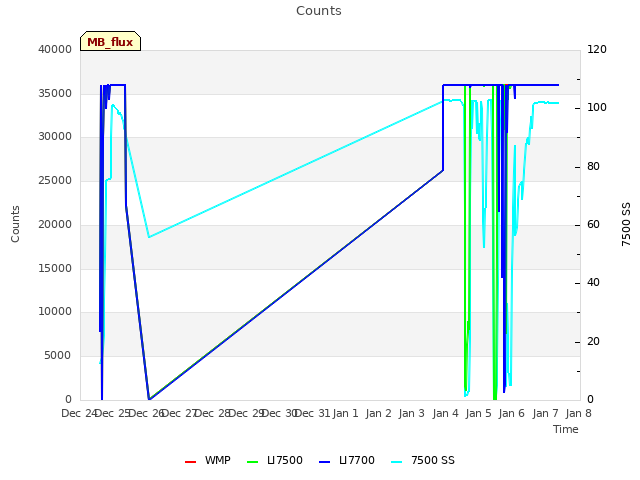Click the MB_flux label tag
The height and width of the screenshot is (480, 640).
110,41
